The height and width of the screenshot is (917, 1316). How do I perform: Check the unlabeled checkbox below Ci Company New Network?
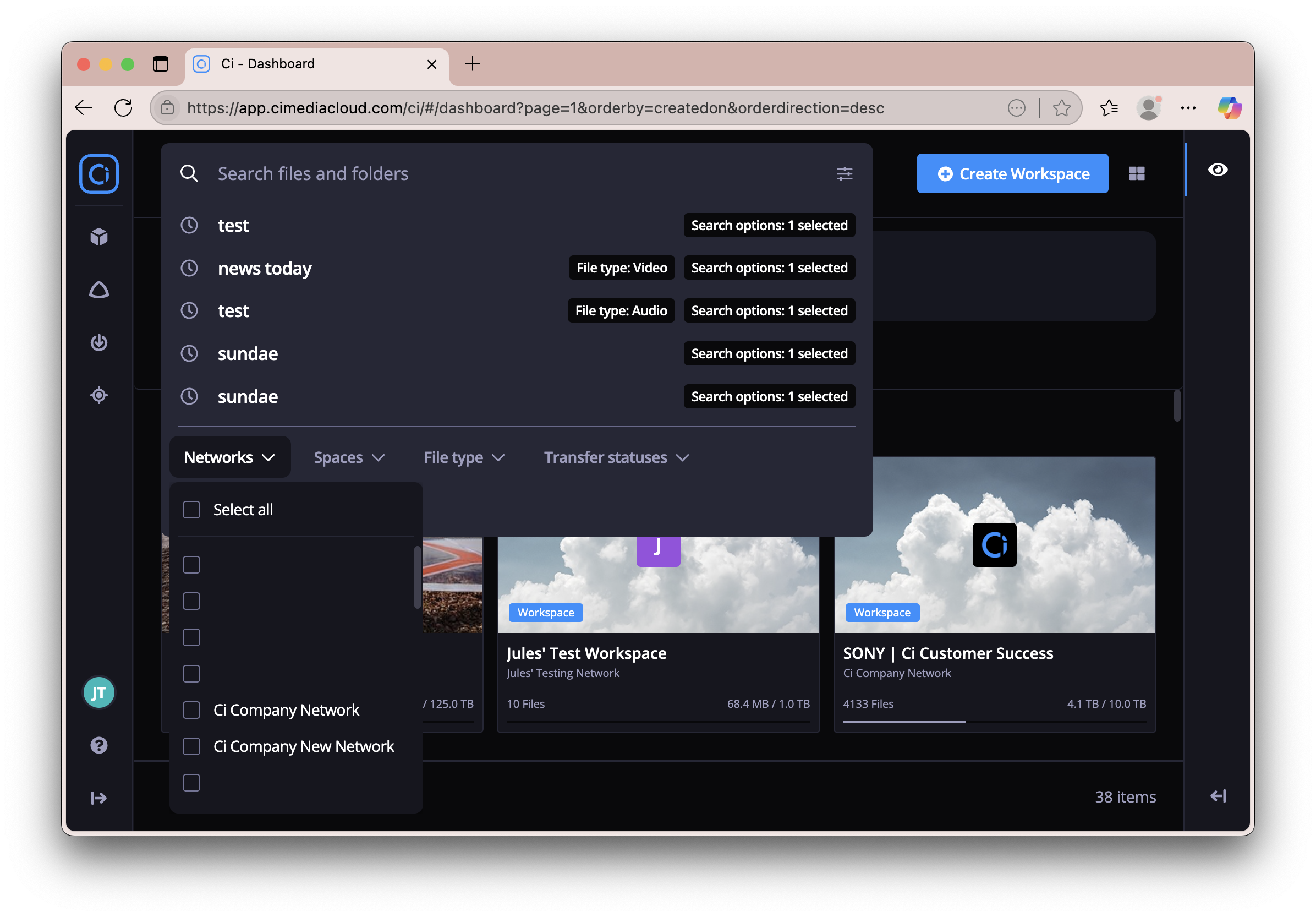click(191, 783)
